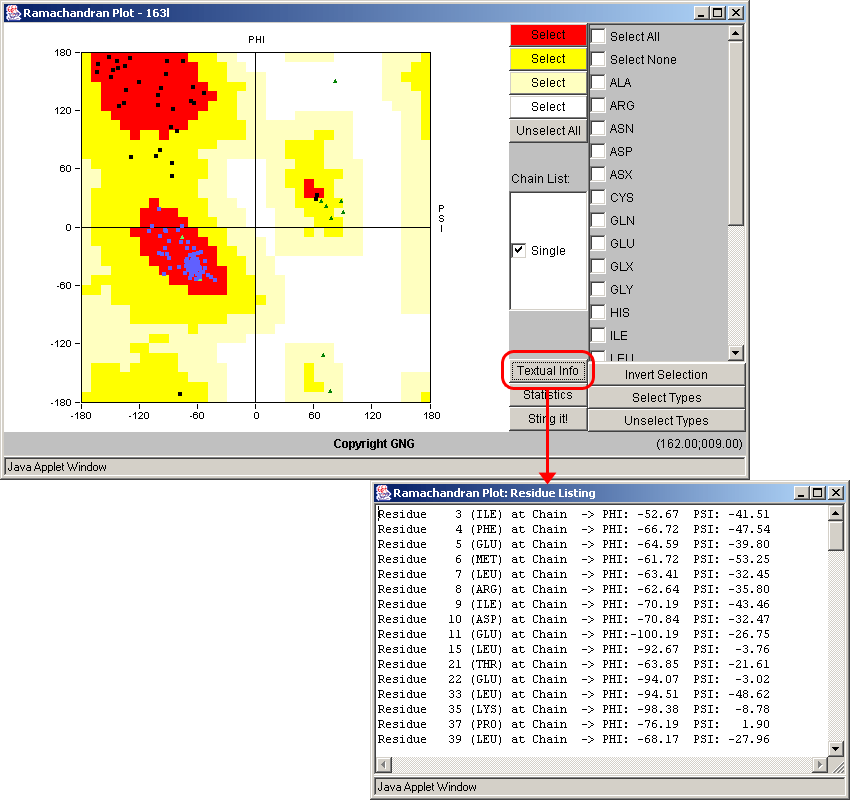Click the Residue 21 (THR) line

click(x=574, y=664)
